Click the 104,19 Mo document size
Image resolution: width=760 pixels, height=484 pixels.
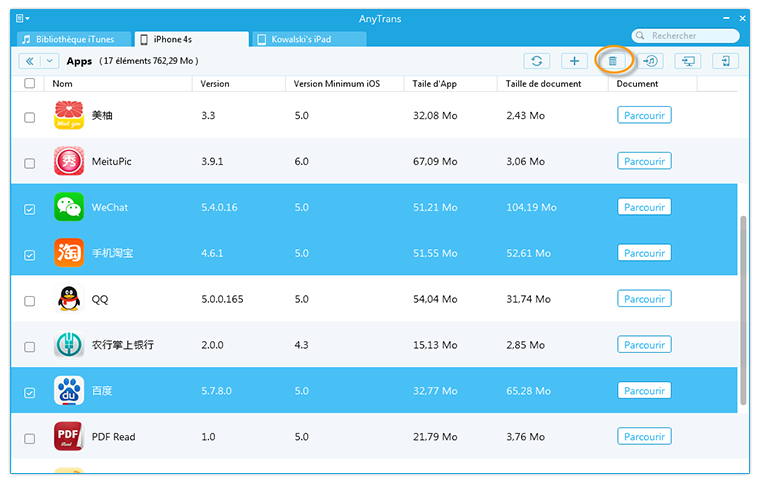tap(531, 207)
